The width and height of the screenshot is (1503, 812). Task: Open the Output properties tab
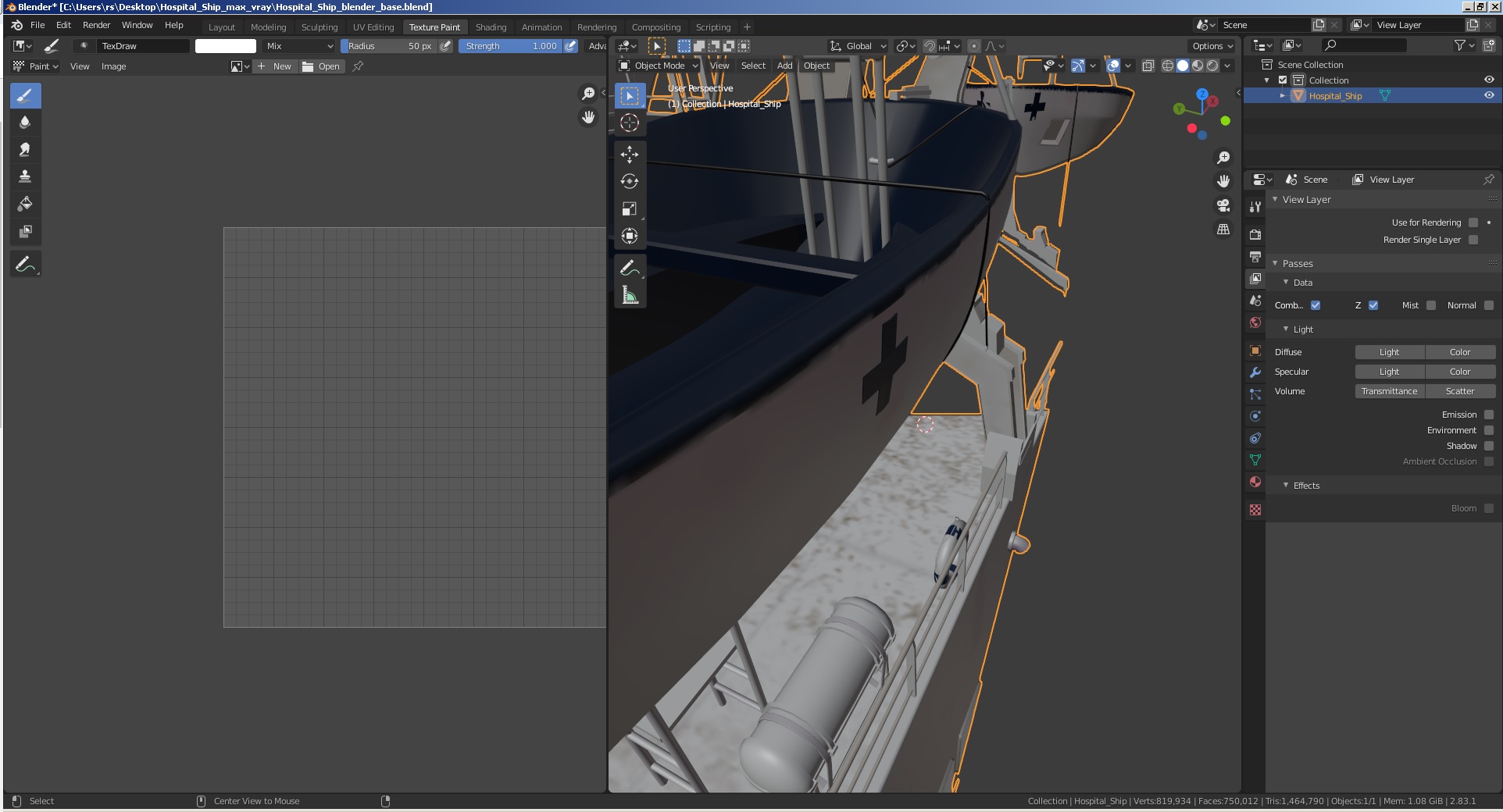(x=1255, y=256)
